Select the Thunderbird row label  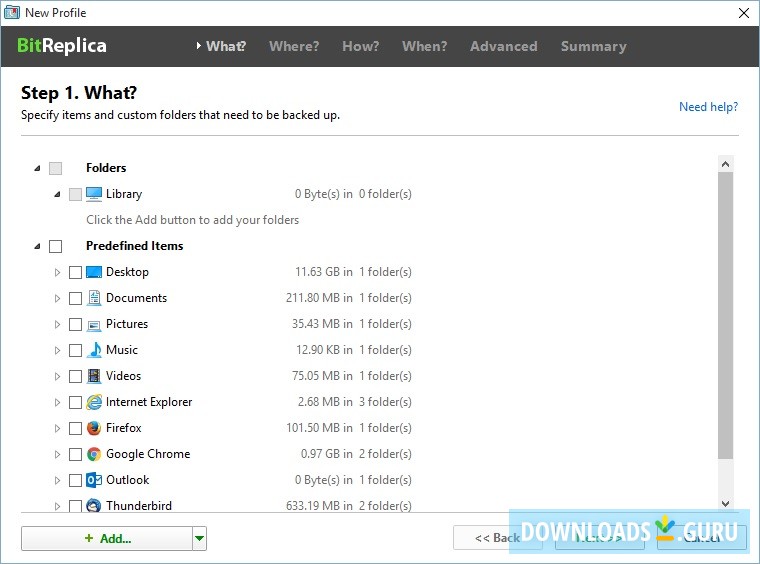click(x=139, y=506)
